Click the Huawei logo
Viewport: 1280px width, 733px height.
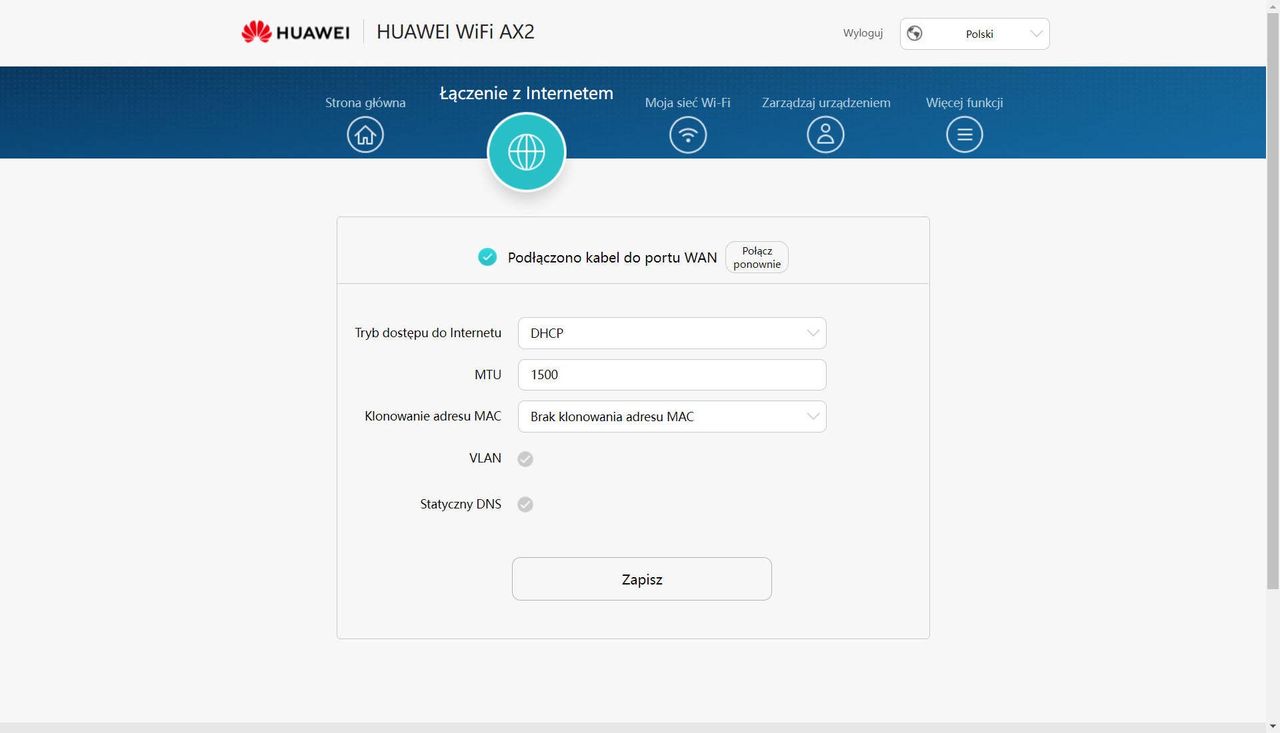coord(295,32)
